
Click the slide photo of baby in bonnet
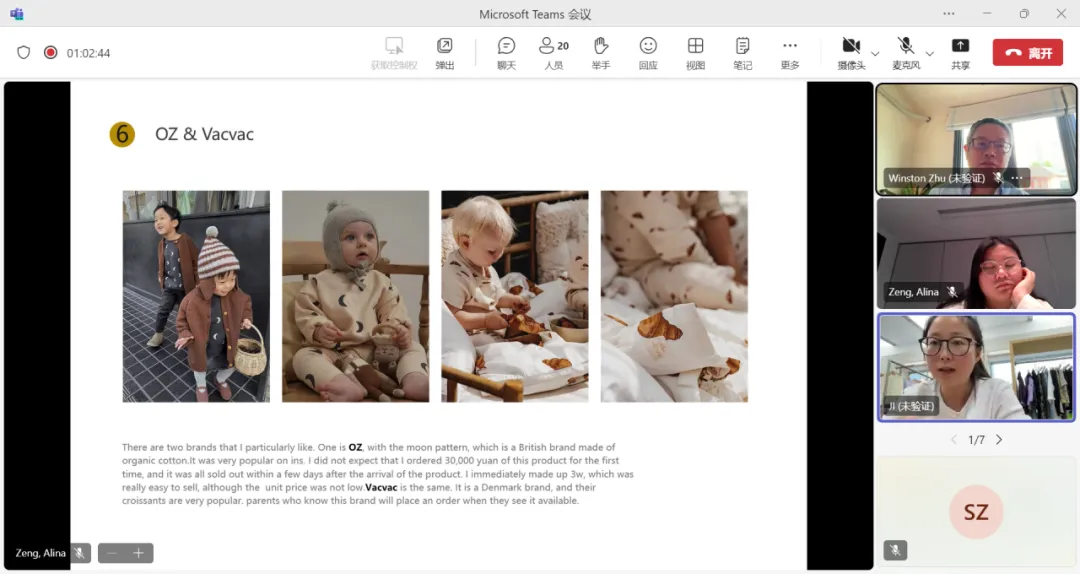point(355,296)
